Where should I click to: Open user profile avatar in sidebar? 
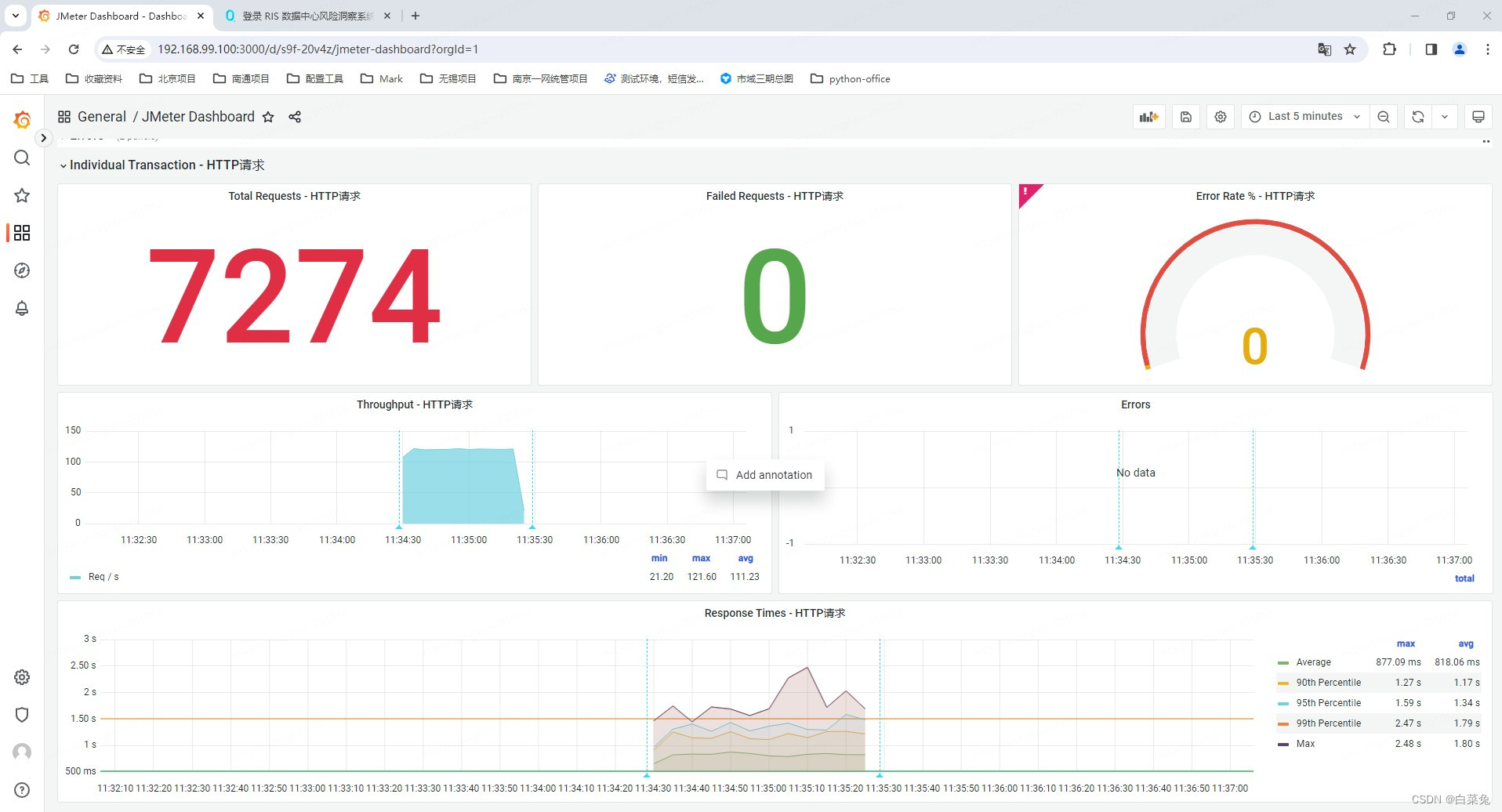click(x=22, y=752)
